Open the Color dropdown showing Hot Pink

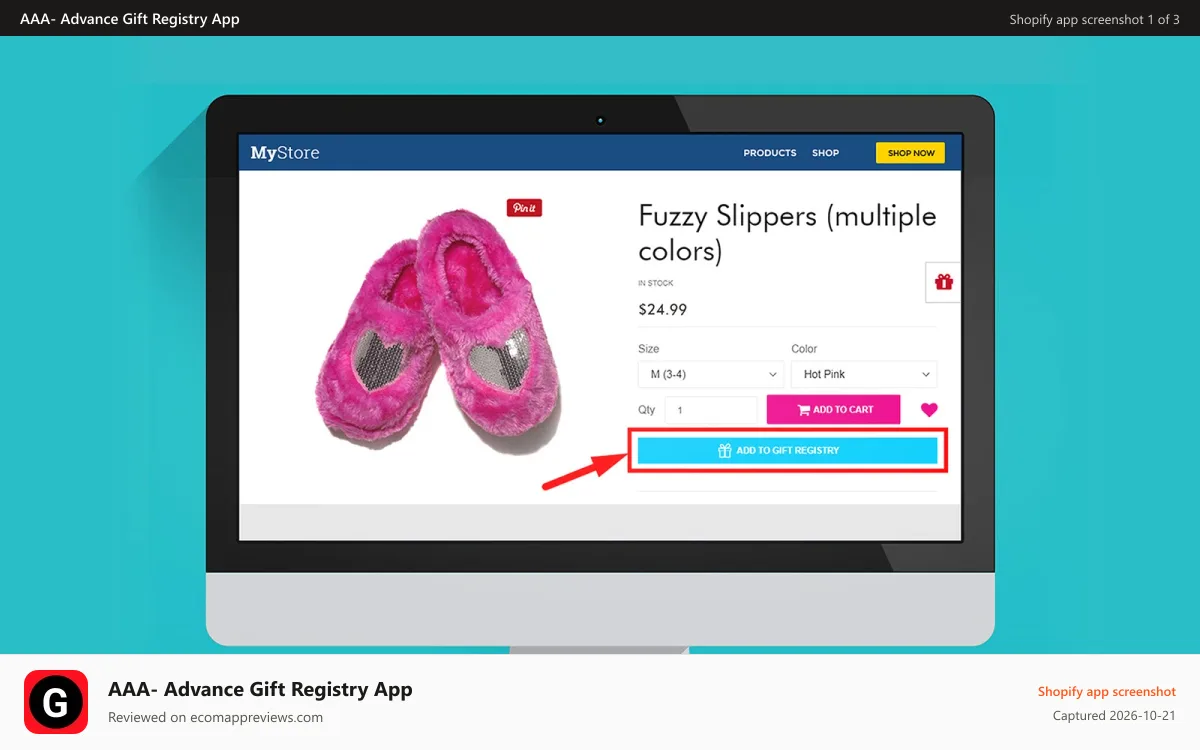coord(864,374)
